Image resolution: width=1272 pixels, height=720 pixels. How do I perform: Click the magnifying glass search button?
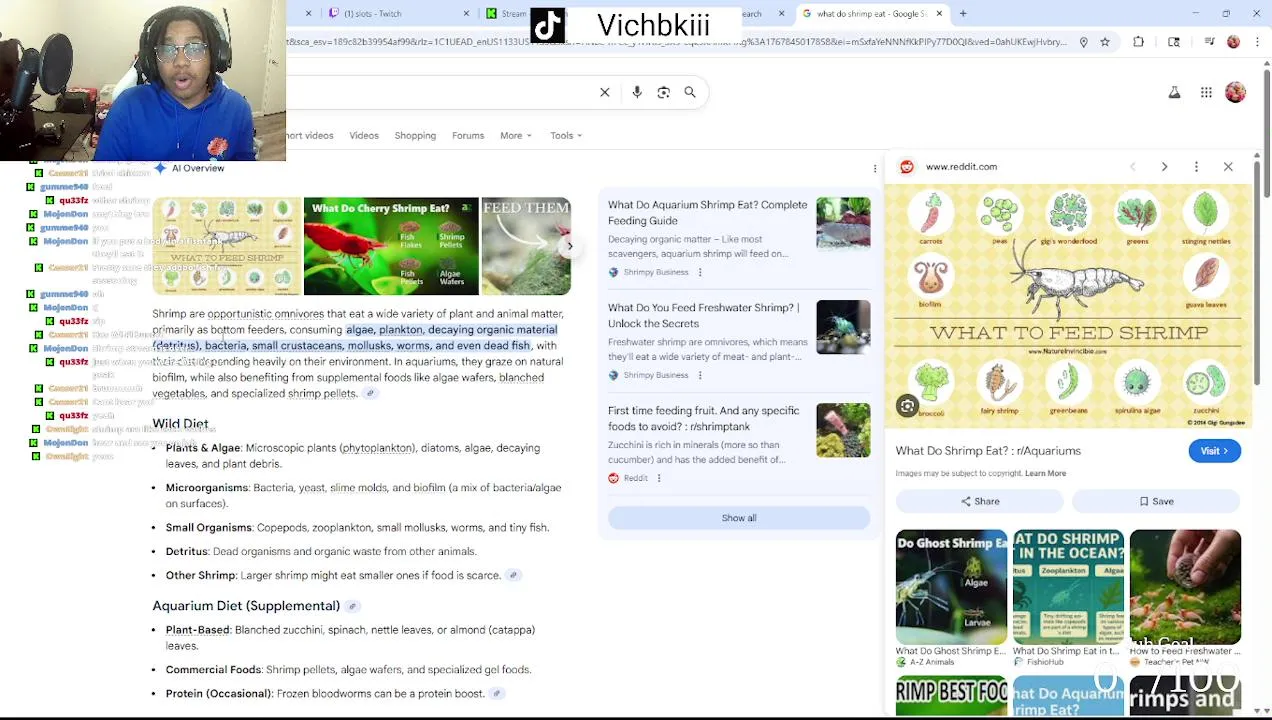(x=690, y=92)
